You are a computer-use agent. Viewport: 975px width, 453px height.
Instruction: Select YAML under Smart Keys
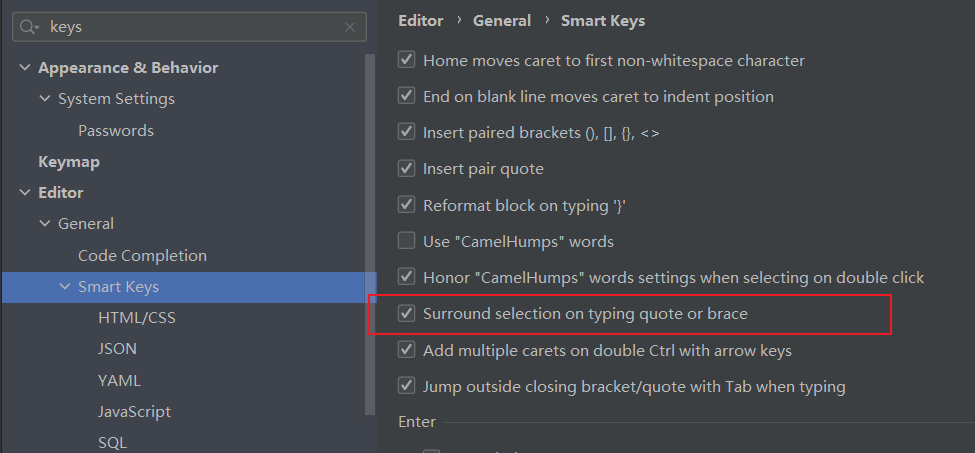(x=119, y=380)
